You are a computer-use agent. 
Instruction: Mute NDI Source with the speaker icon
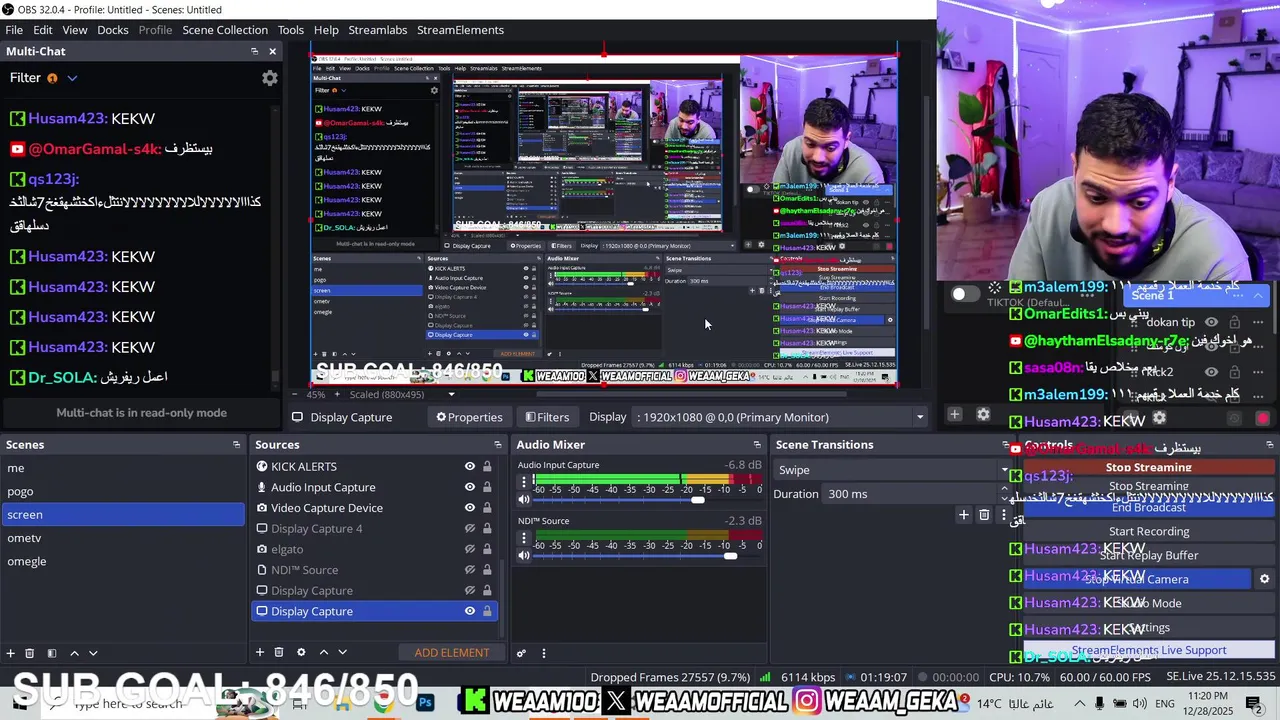(523, 555)
